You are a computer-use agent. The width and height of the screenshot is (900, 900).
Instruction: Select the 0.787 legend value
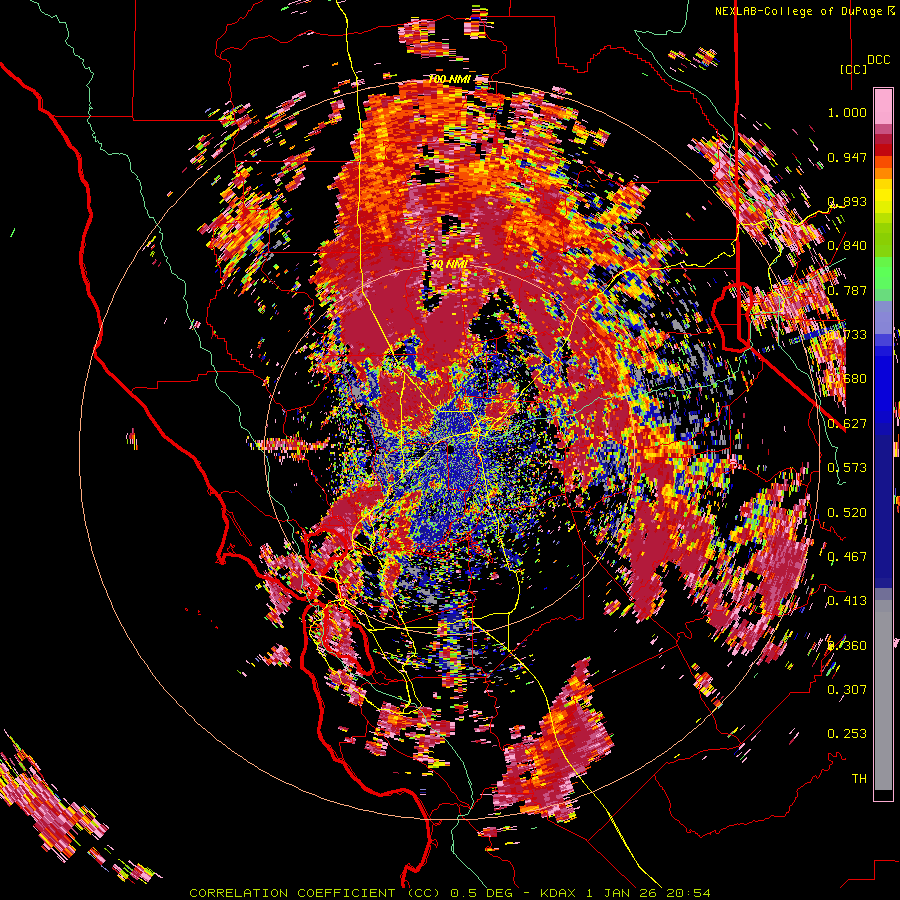coord(847,290)
